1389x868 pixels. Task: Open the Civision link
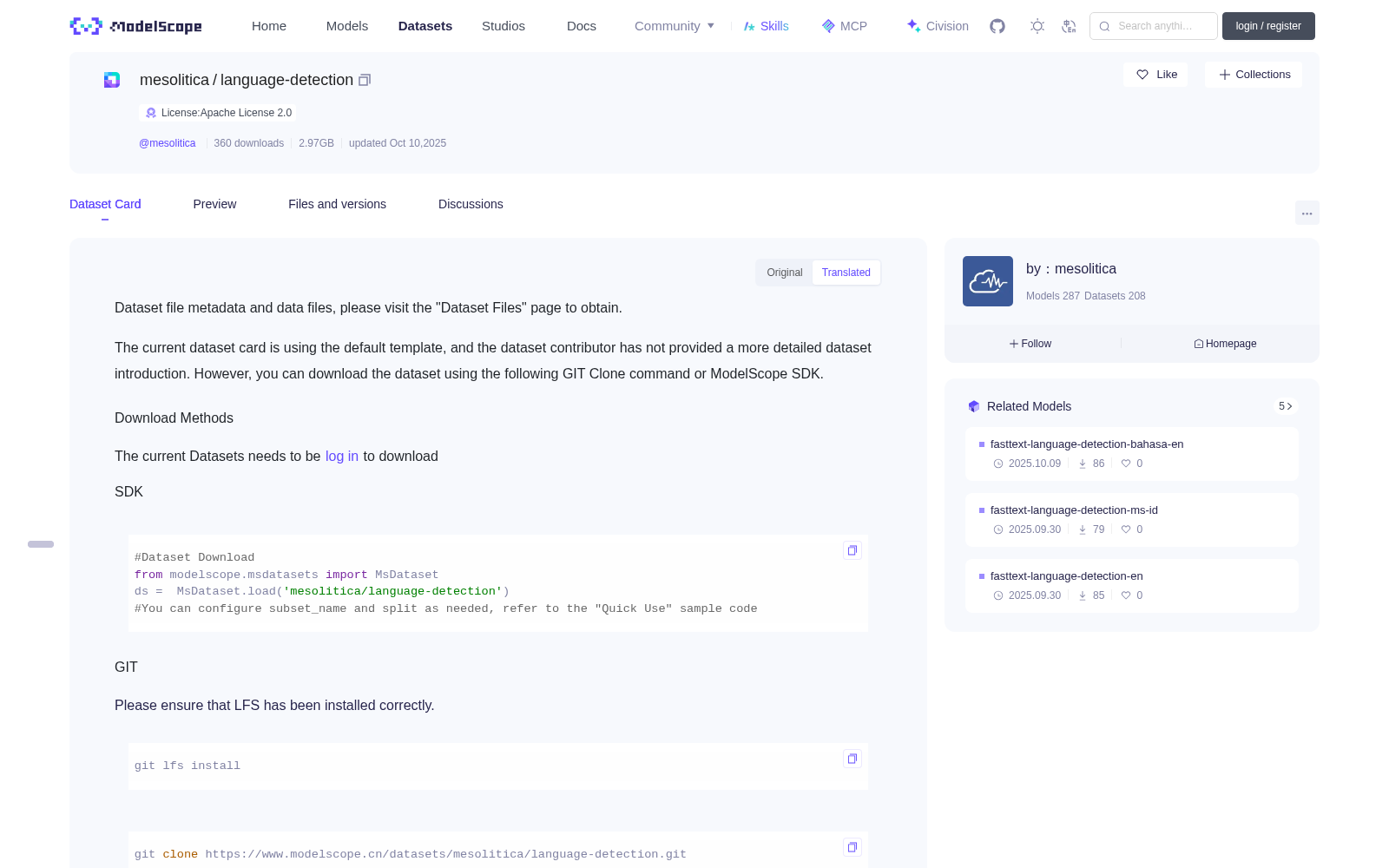[x=938, y=26]
